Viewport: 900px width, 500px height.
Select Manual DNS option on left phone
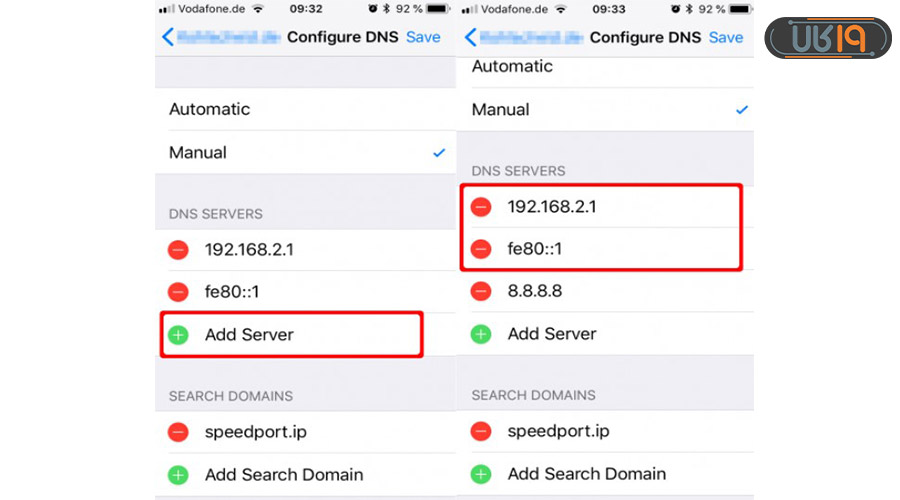pyautogui.click(x=198, y=153)
